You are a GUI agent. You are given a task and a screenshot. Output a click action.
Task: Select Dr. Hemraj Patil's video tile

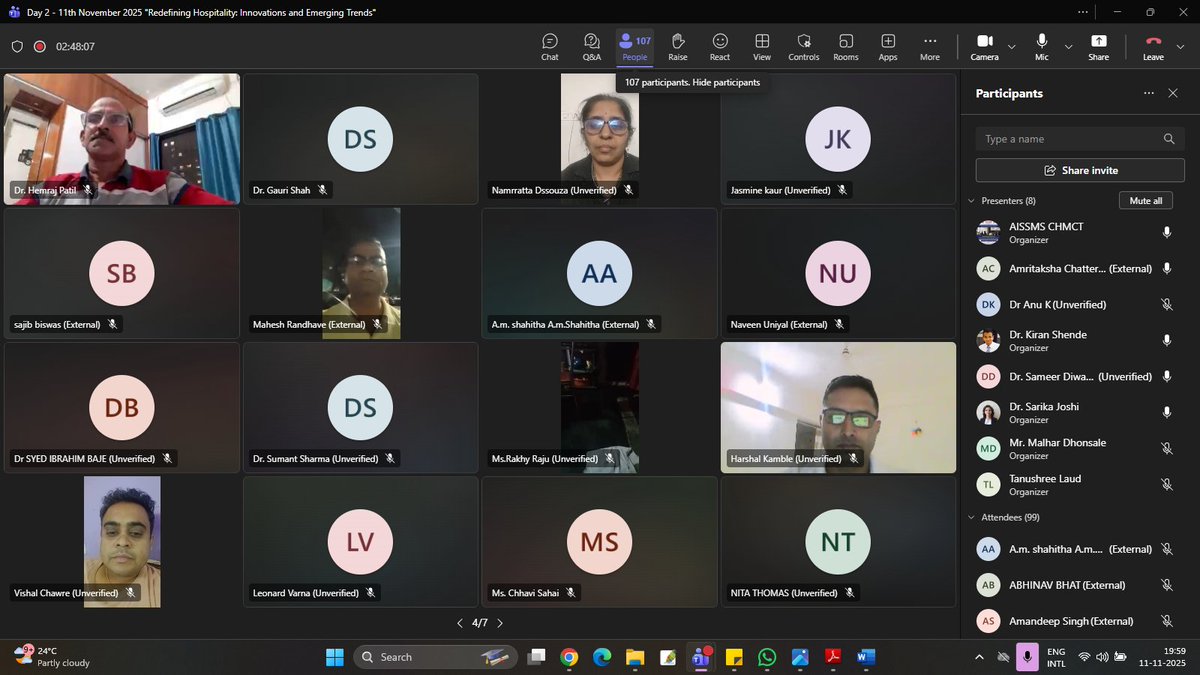click(122, 139)
